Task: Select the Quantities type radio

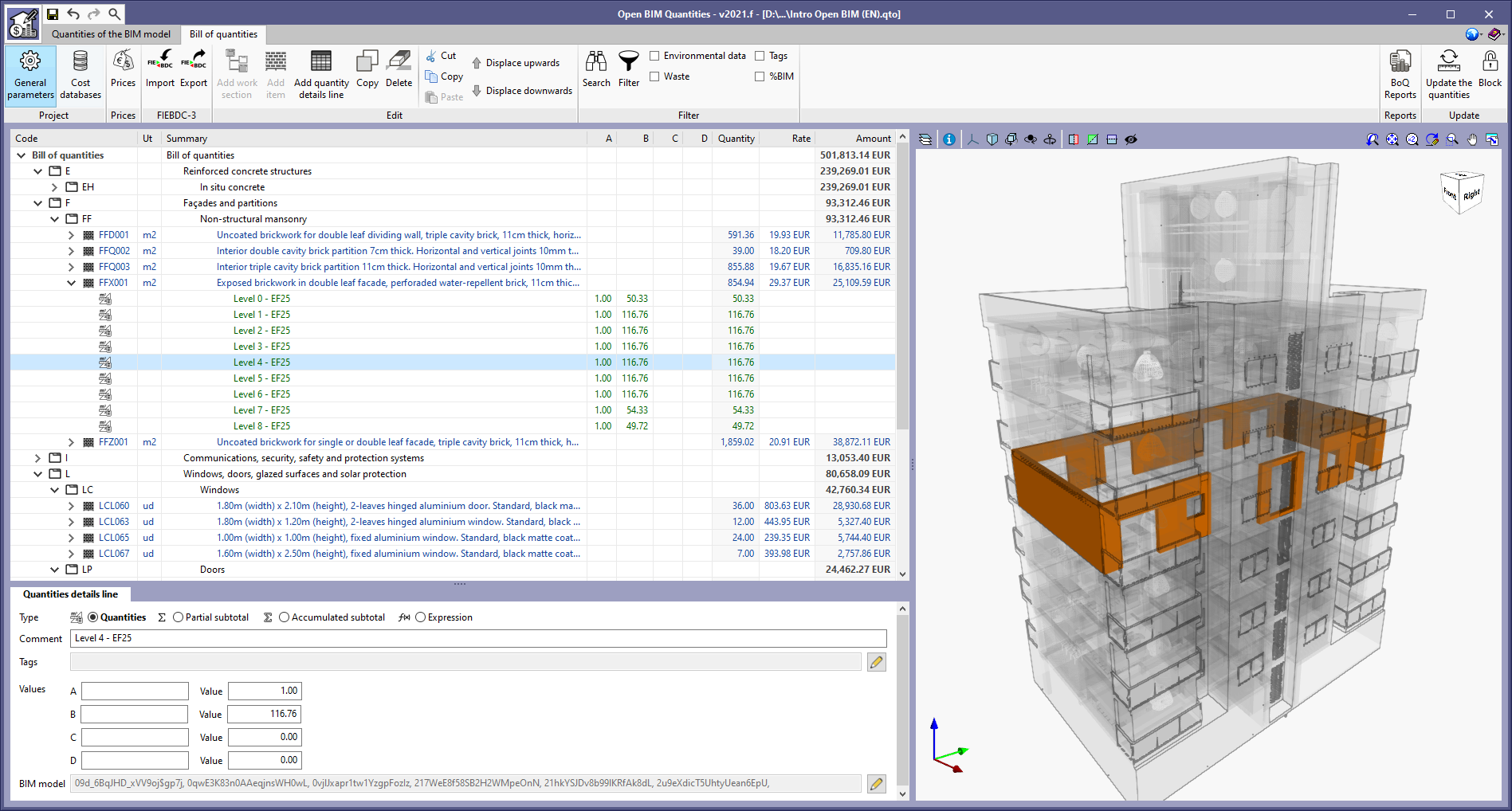Action: pyautogui.click(x=93, y=617)
